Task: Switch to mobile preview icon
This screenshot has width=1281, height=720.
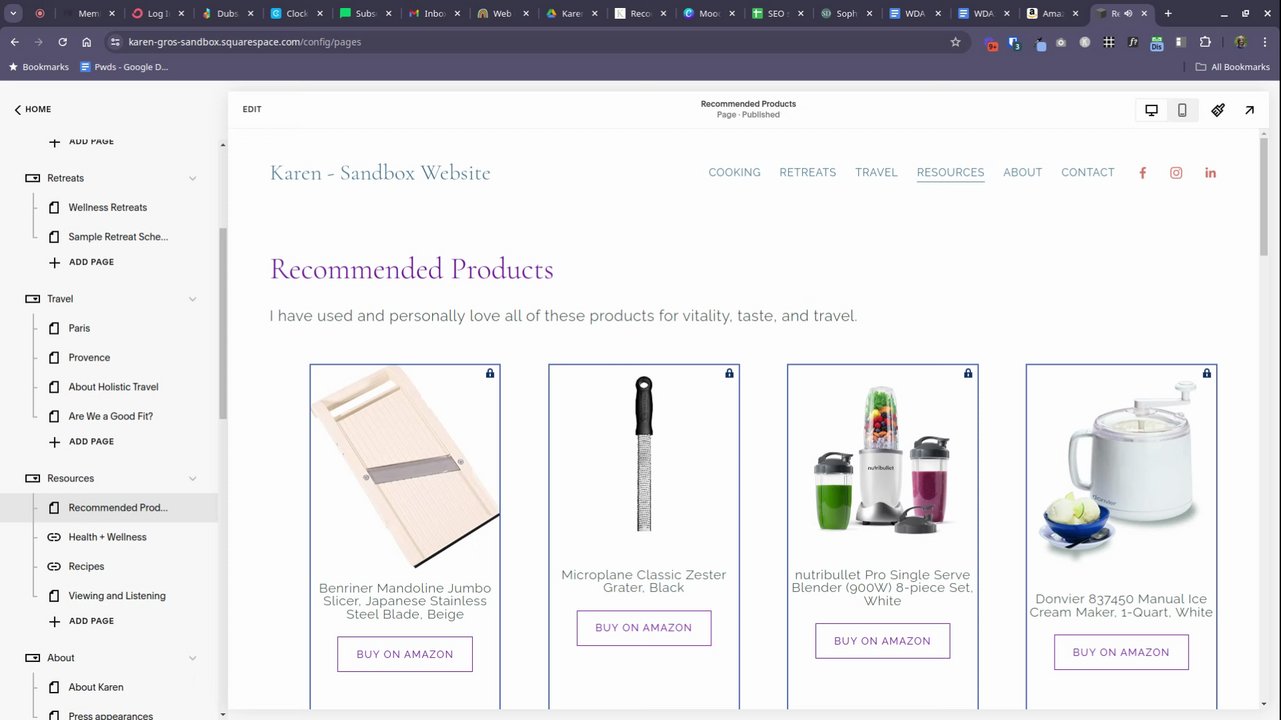Action: [1182, 110]
